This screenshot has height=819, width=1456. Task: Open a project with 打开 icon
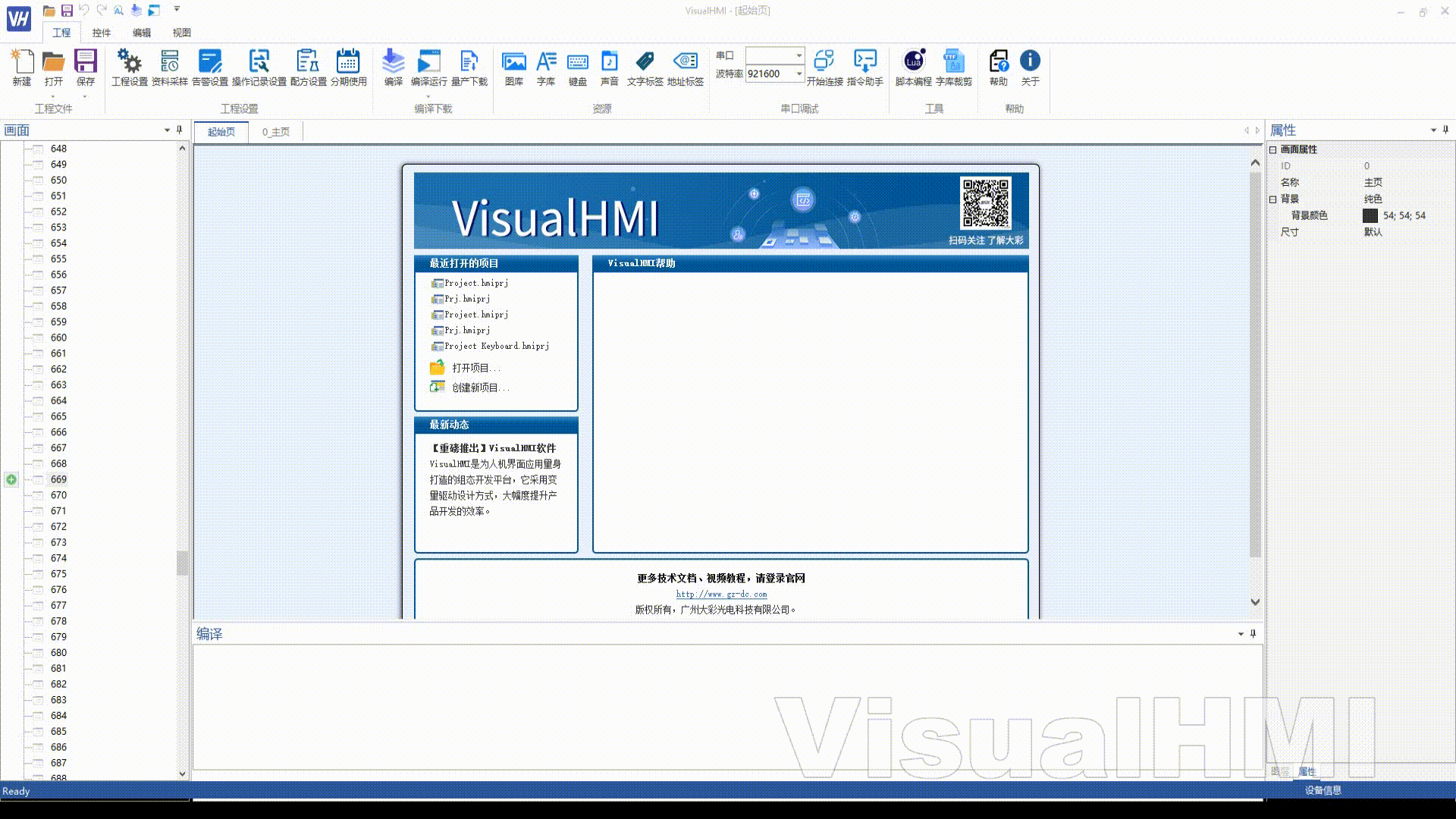click(53, 68)
